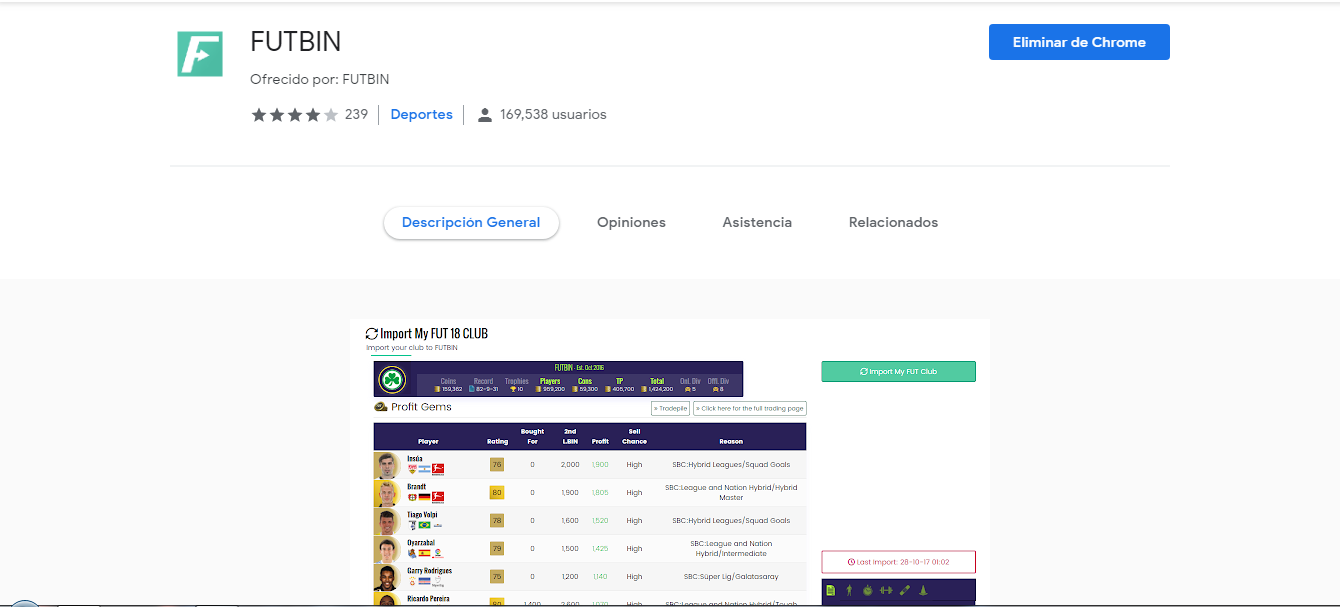Image resolution: width=1340 pixels, height=607 pixels.
Task: Click Oyarzabal's player portrait
Action: coord(387,549)
